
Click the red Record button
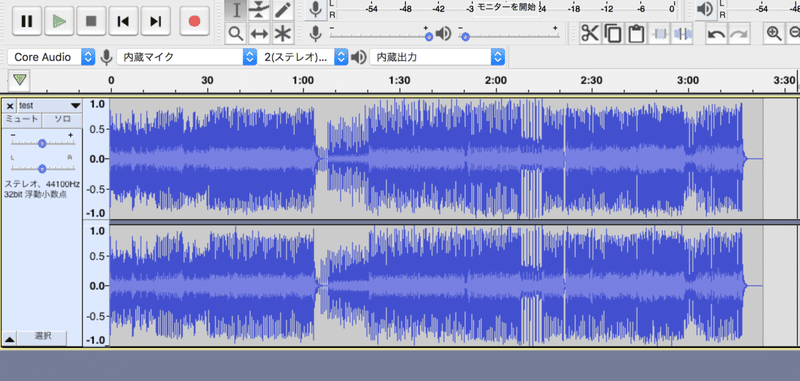tap(194, 21)
